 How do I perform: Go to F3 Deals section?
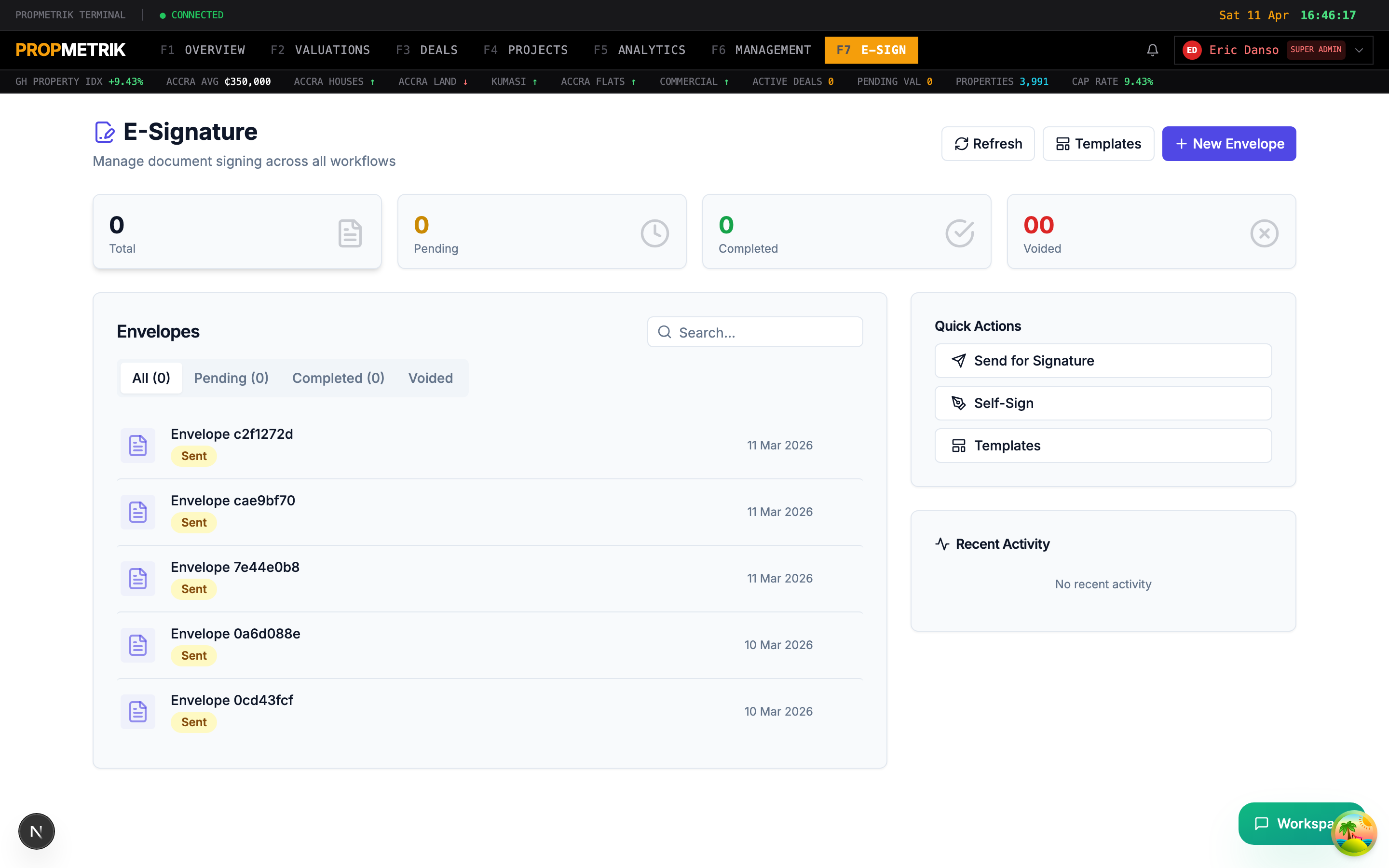(426, 50)
